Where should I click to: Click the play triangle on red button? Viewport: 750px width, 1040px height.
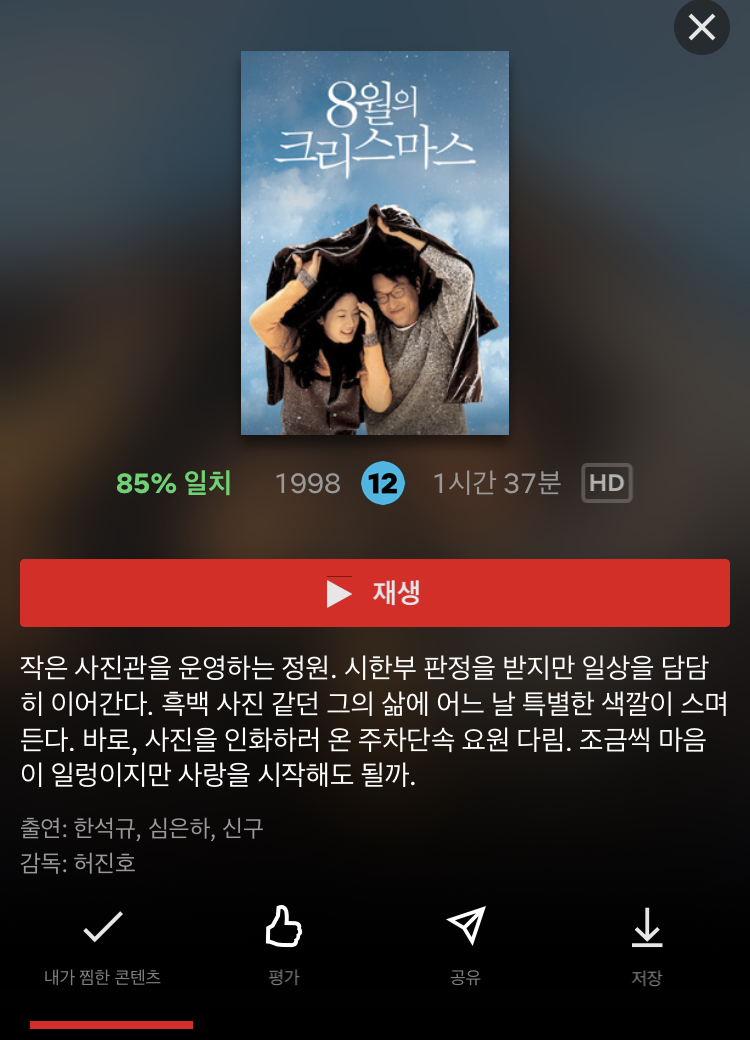tap(339, 593)
